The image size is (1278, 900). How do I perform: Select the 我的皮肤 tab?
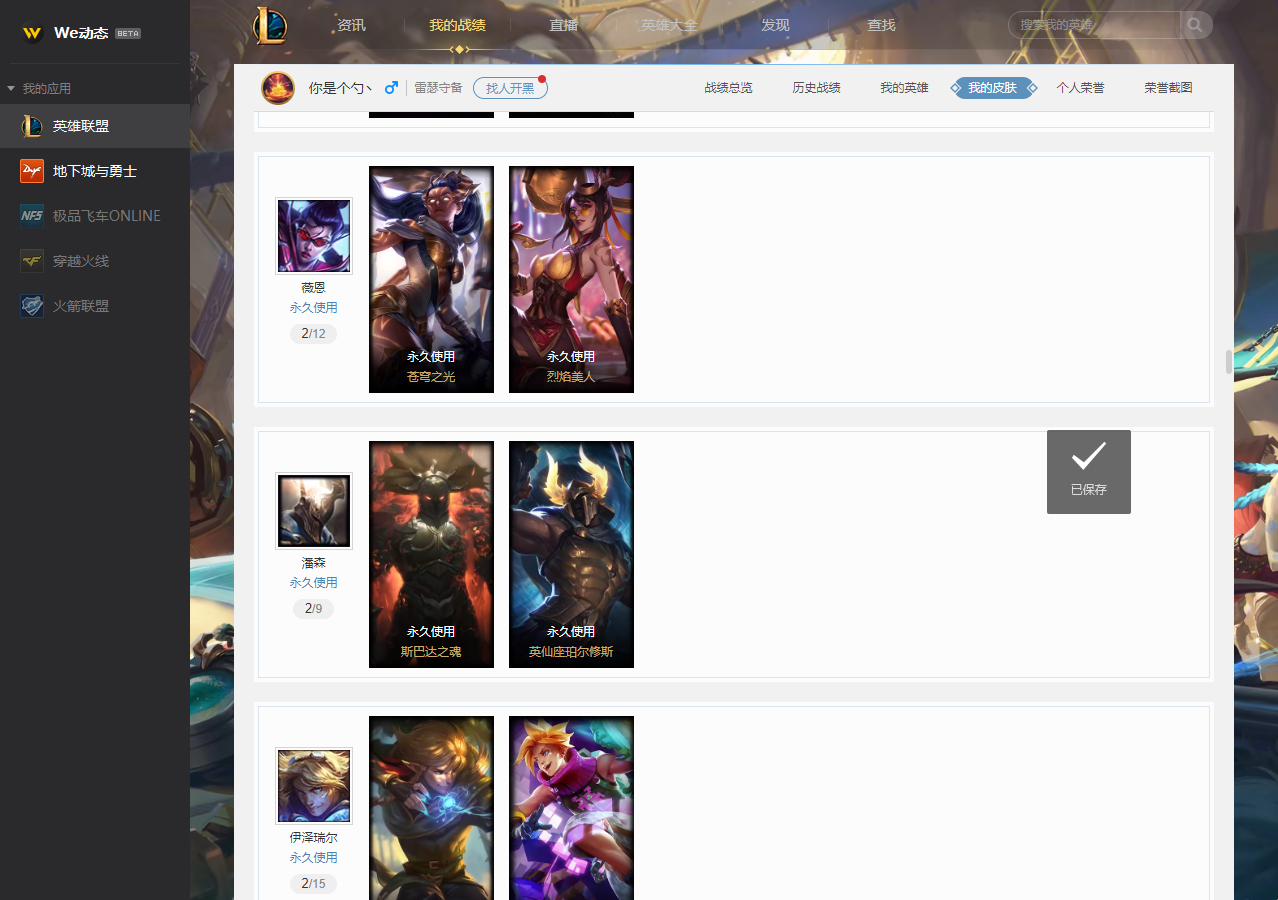click(993, 88)
